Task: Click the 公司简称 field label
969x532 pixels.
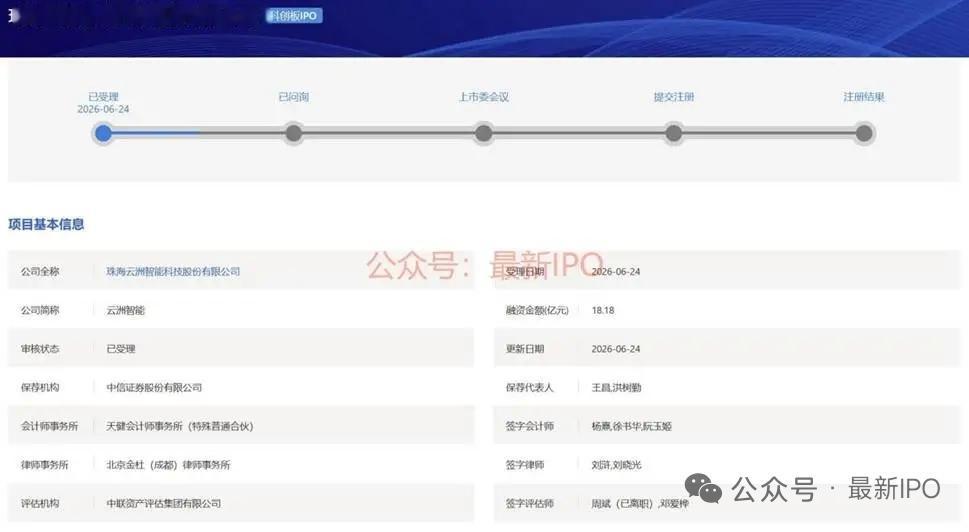Action: [x=40, y=310]
